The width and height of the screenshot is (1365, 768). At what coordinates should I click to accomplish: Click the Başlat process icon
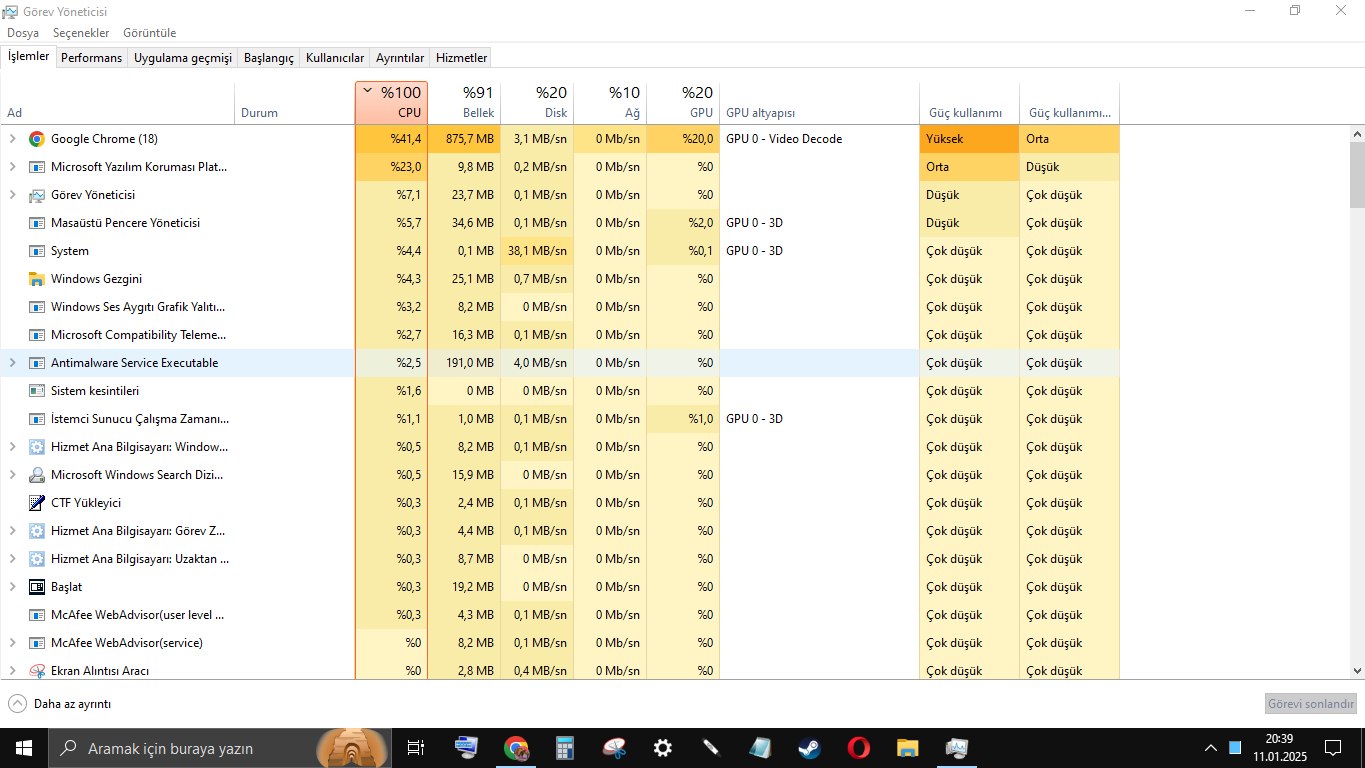click(37, 587)
